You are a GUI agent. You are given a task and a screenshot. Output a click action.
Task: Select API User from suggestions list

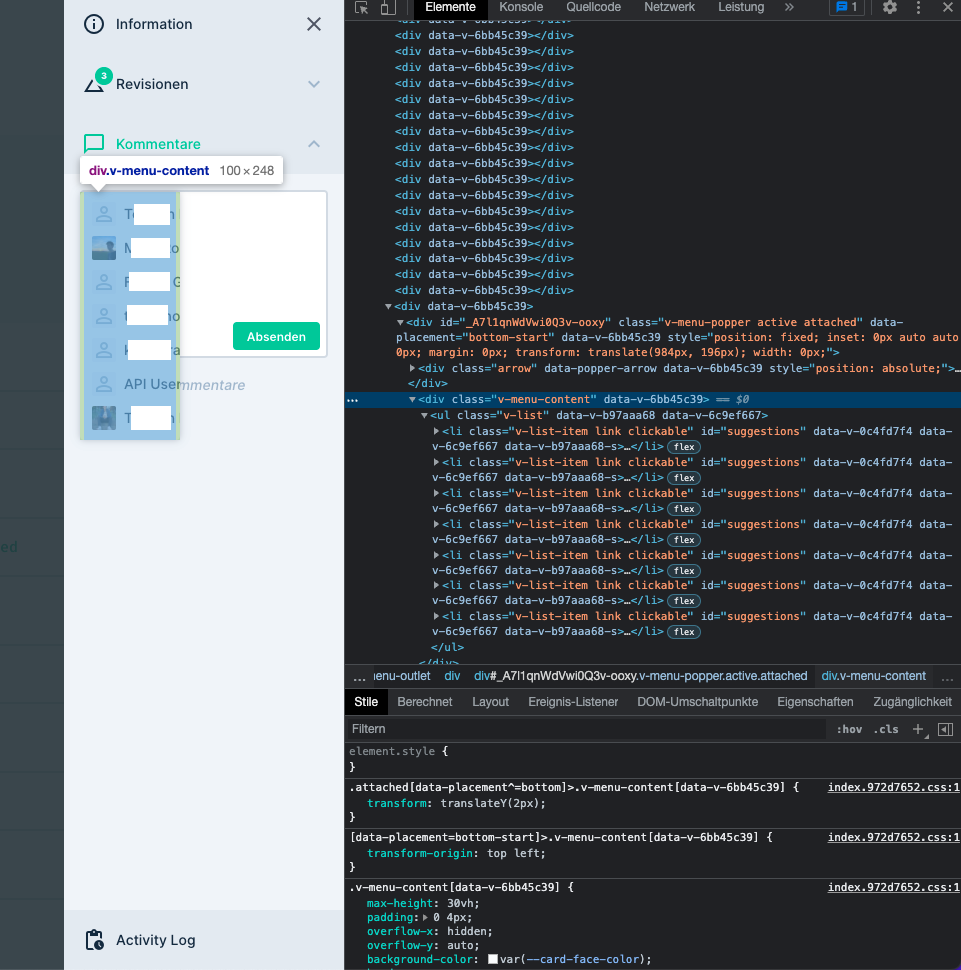coord(130,384)
